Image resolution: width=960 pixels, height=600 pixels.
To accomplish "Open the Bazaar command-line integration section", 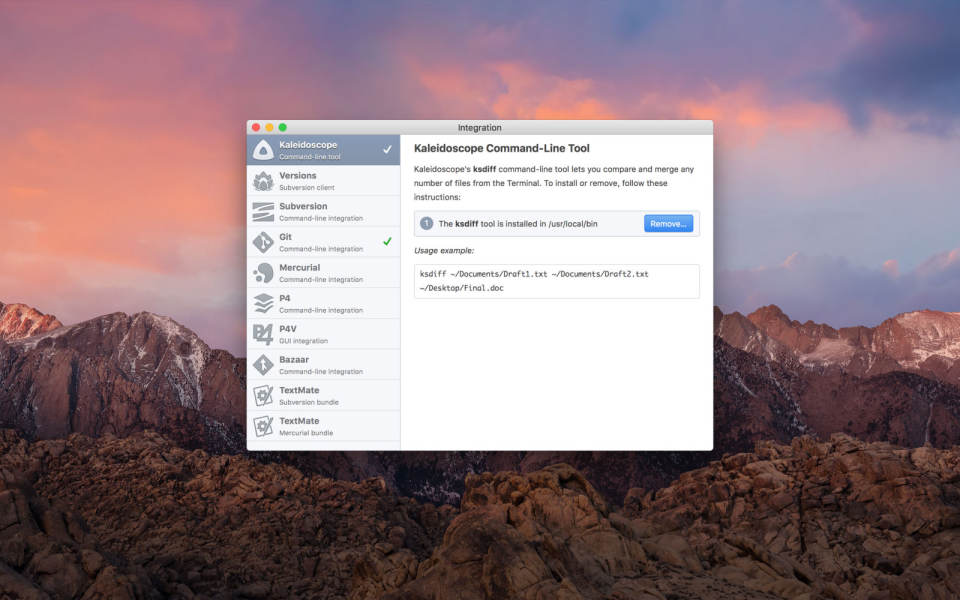I will (323, 364).
